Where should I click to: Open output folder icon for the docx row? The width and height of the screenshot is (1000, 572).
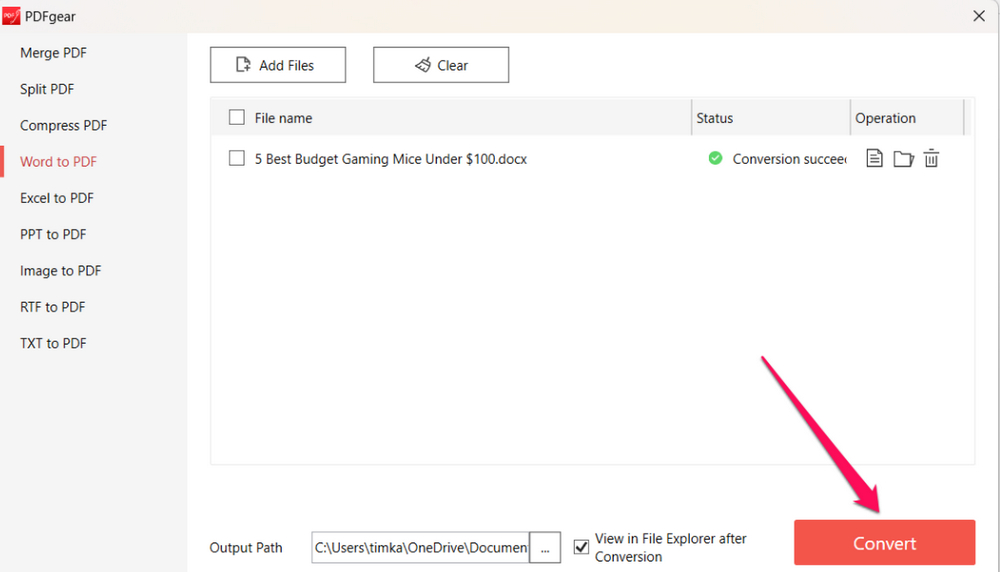(903, 159)
